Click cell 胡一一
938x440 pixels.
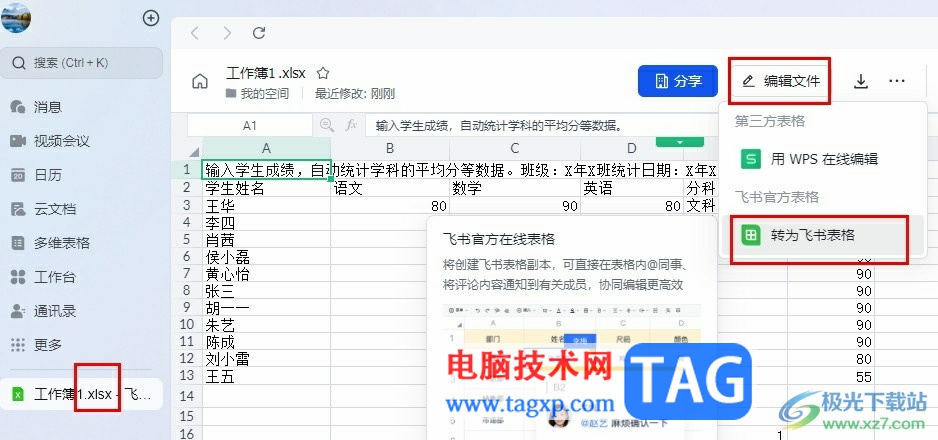(266, 308)
